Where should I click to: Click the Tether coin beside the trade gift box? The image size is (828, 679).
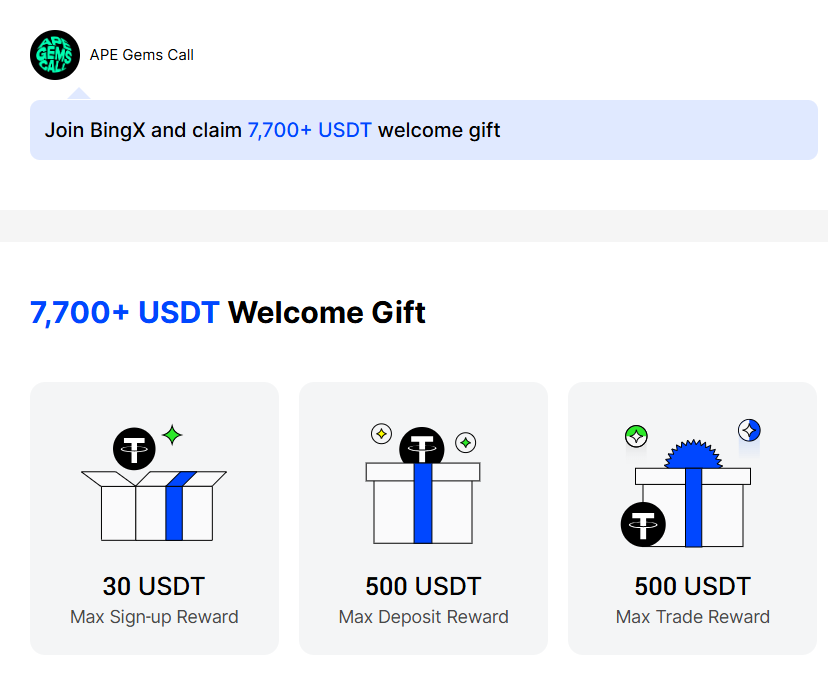coord(643,524)
